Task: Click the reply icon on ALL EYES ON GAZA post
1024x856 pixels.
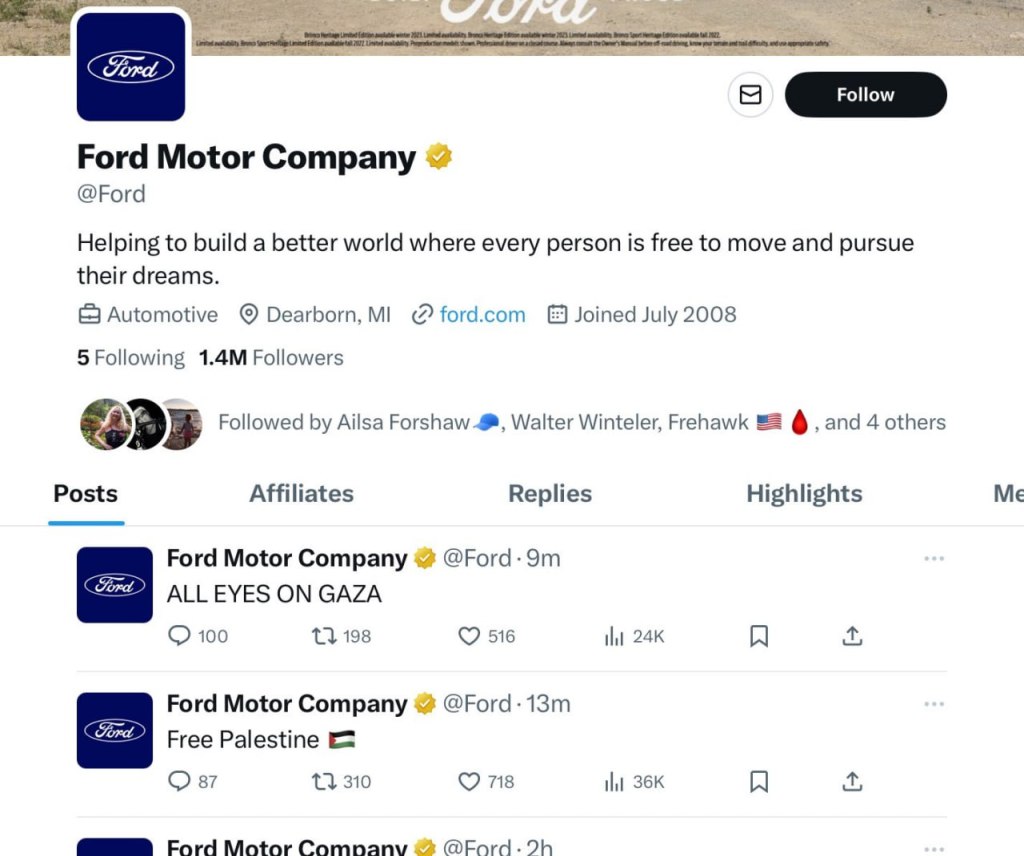Action: coord(180,636)
